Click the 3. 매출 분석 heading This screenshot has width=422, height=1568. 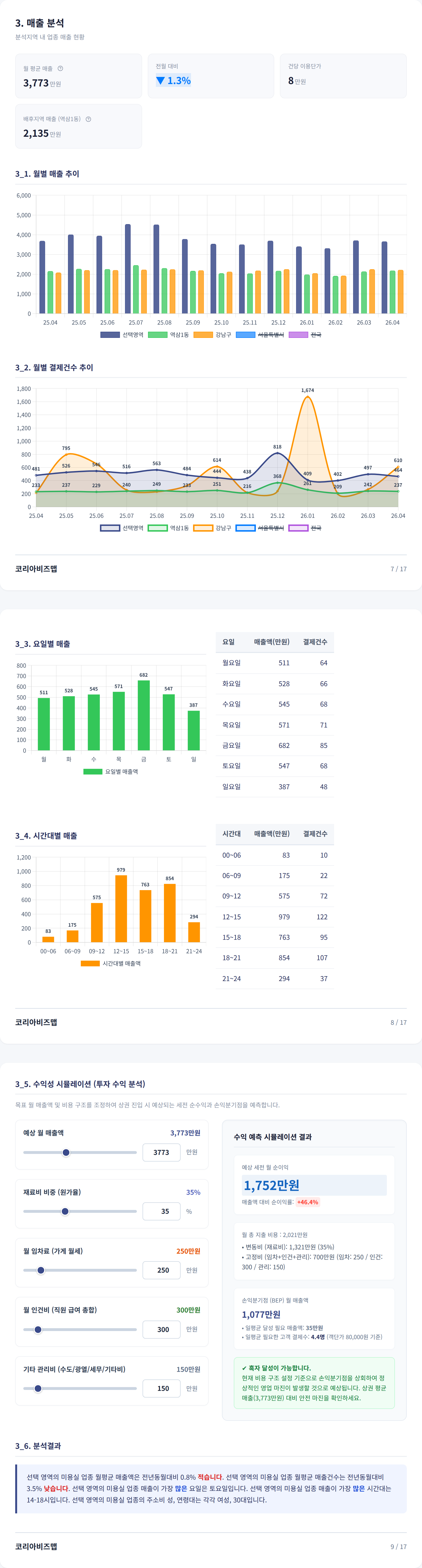[40, 23]
